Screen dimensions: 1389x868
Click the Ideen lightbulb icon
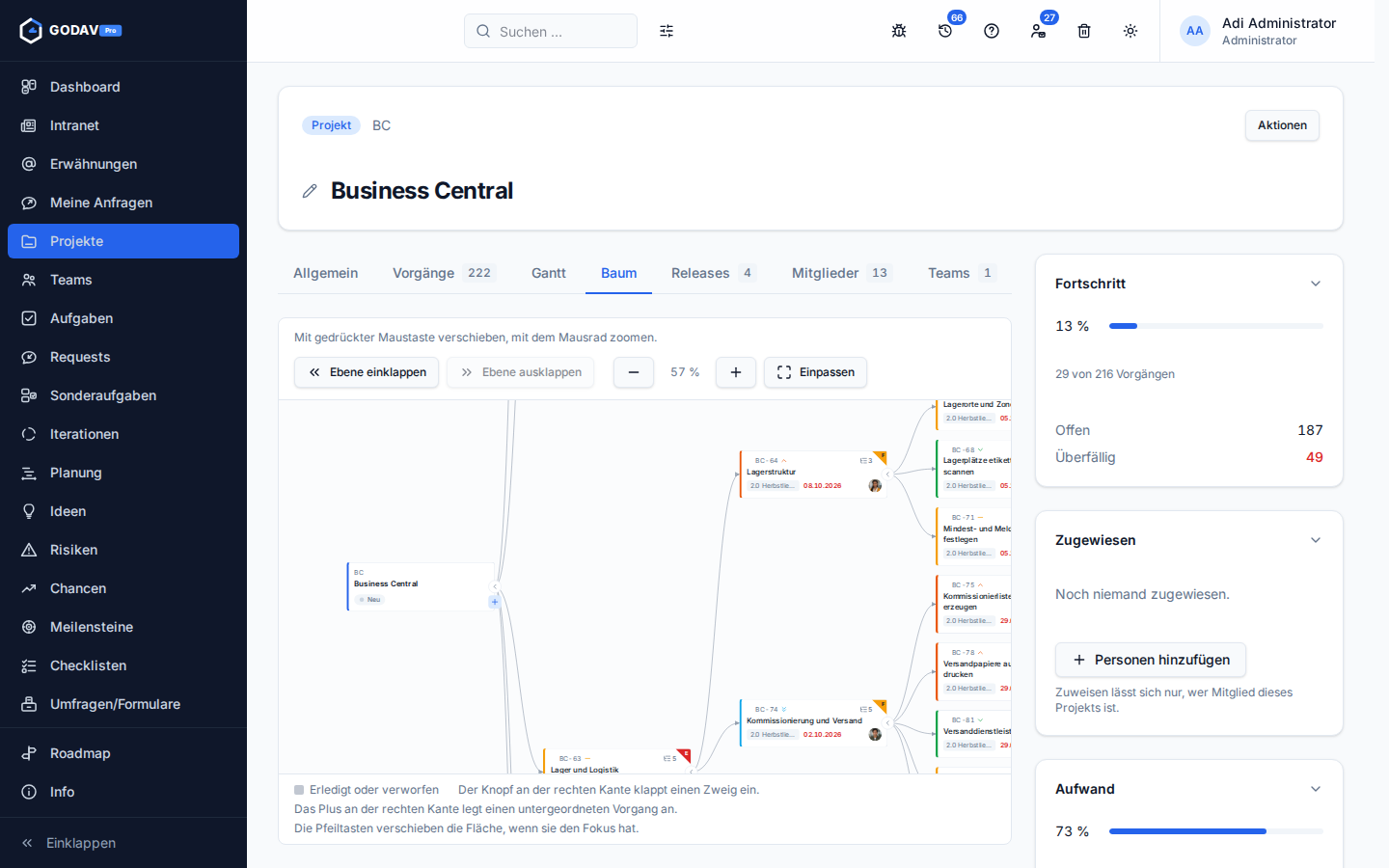pyautogui.click(x=29, y=511)
